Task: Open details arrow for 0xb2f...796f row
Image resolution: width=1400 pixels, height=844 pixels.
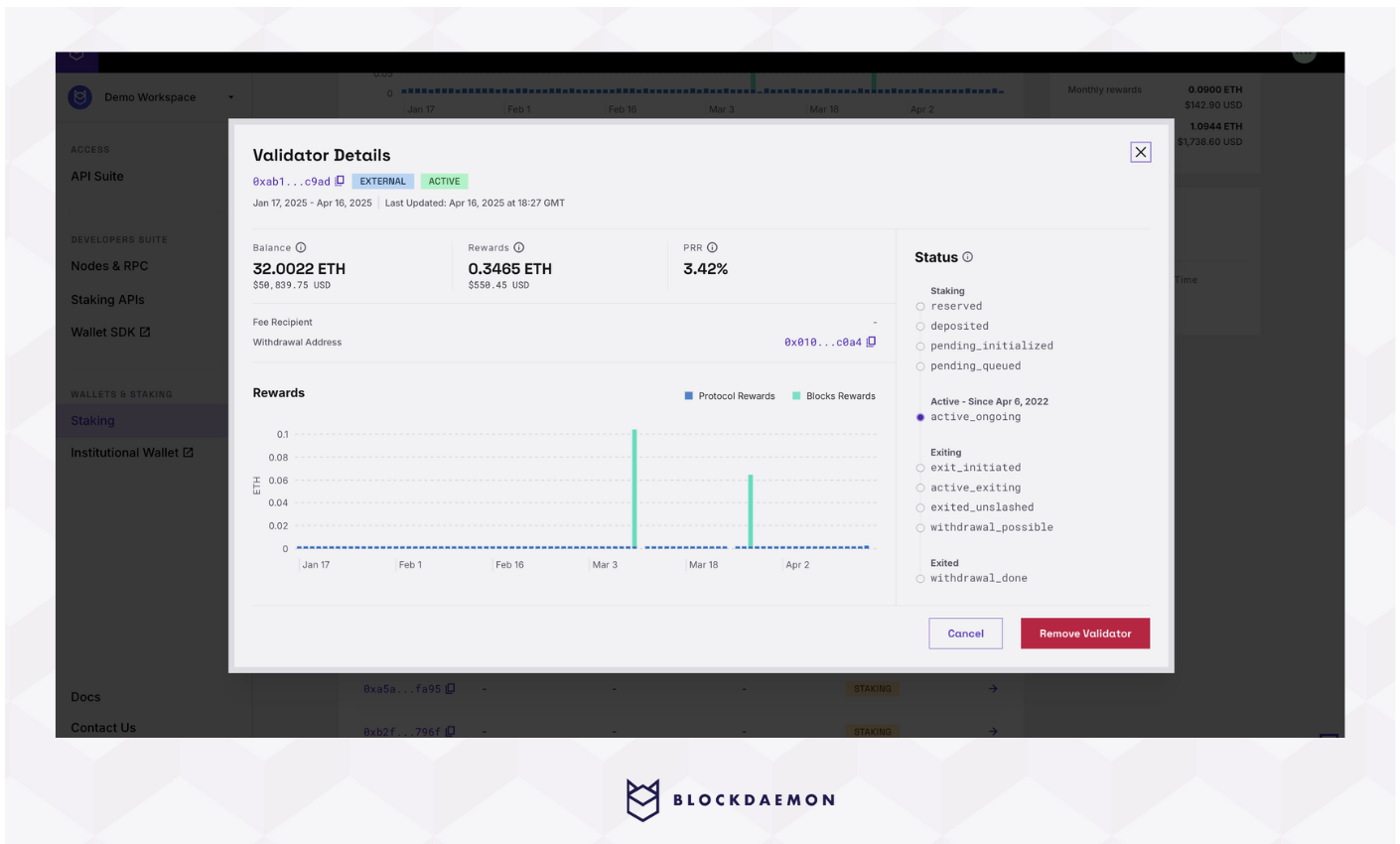Action: [993, 732]
